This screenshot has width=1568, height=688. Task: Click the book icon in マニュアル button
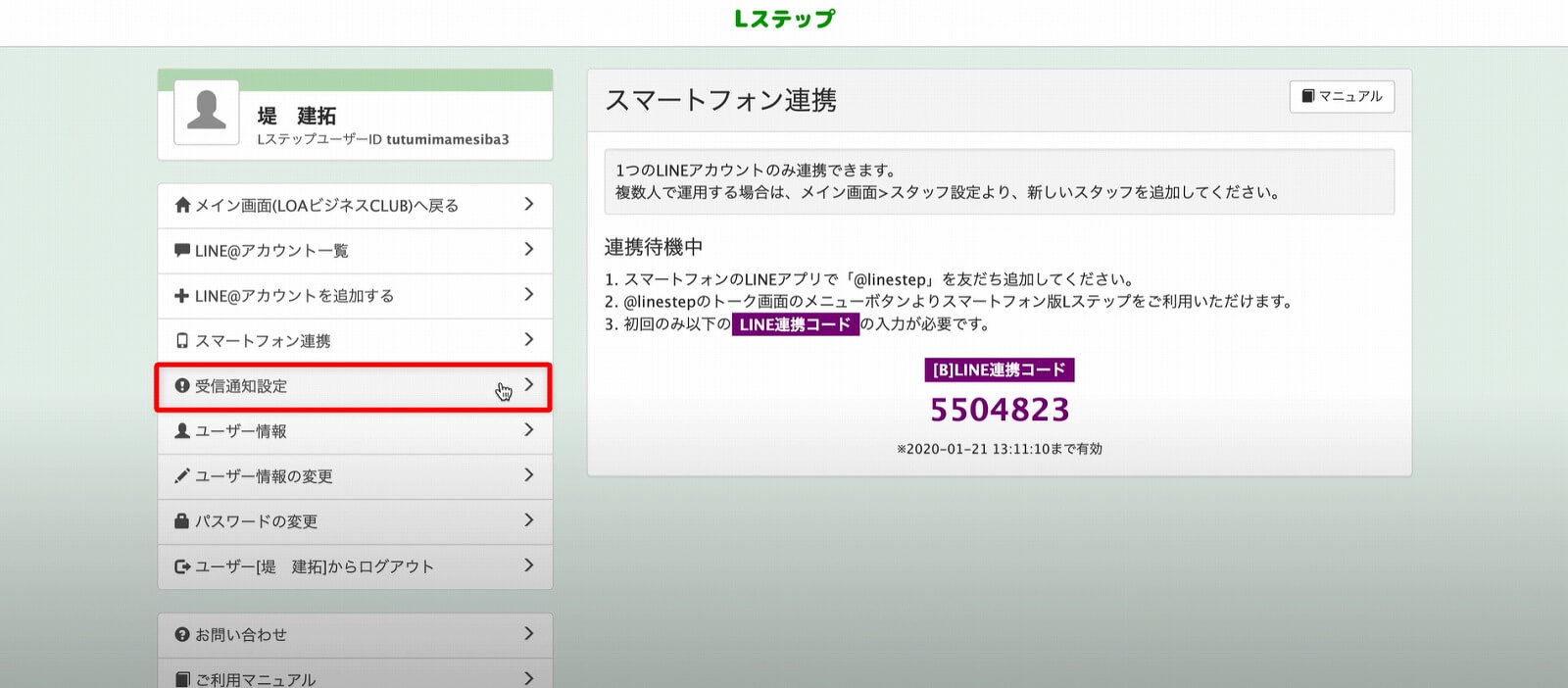1307,96
